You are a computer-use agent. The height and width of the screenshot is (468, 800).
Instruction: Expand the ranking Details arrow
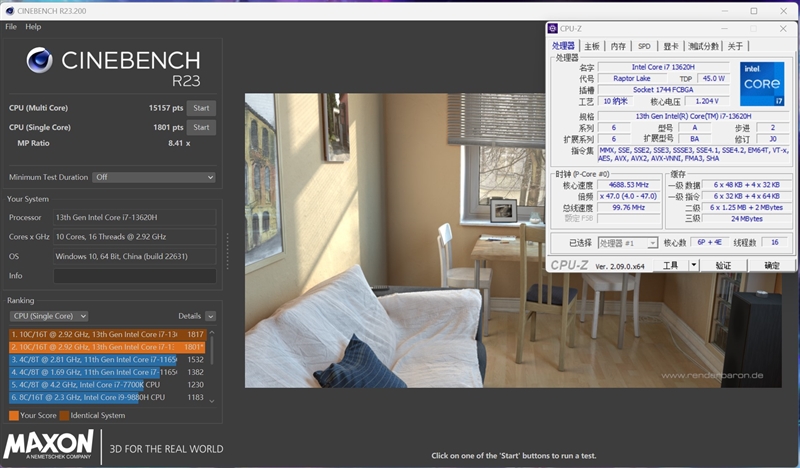(x=210, y=316)
